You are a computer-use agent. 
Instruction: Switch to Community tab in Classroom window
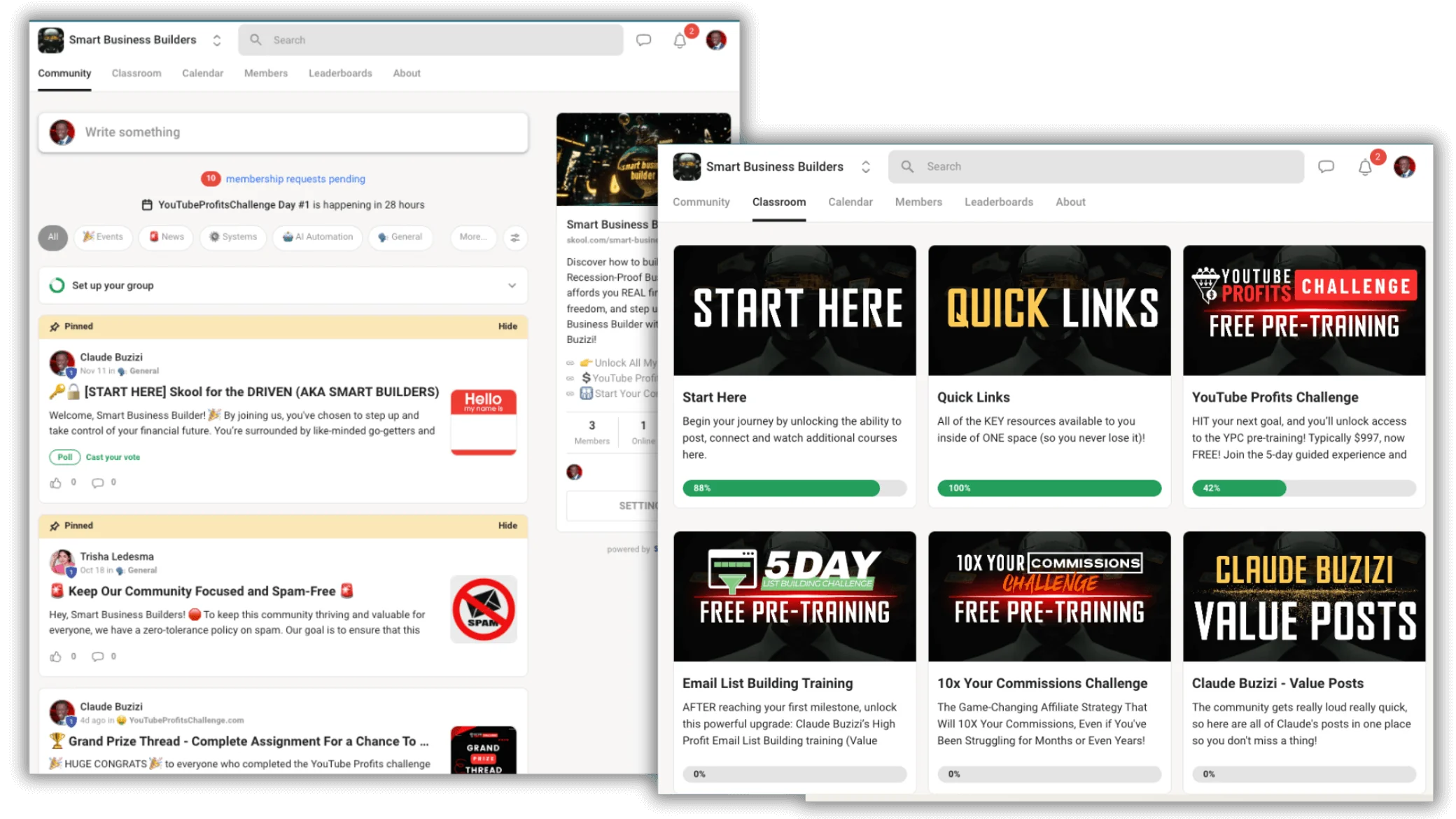coord(701,202)
